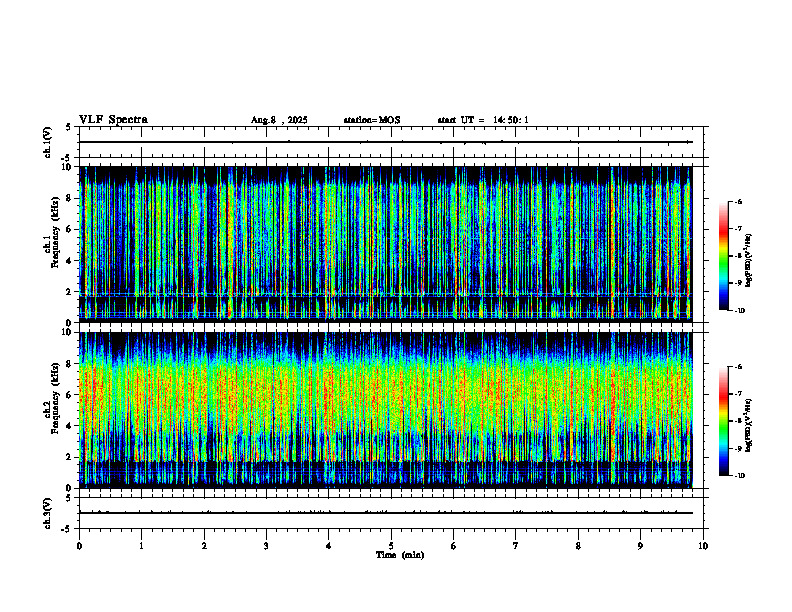Click the ch.1 log(PSD) colorbar title
Viewport: 792px width, 612px height.
(749, 261)
